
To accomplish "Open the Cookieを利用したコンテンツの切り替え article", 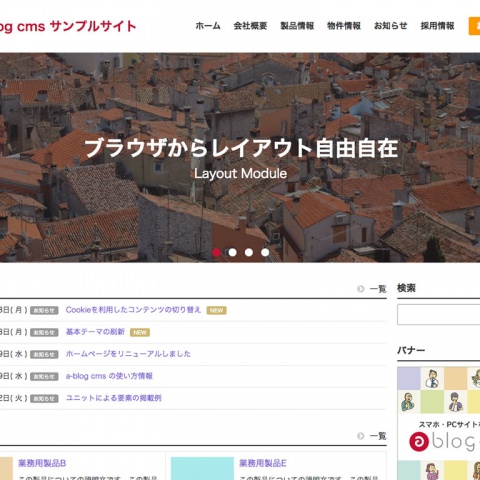I will [x=133, y=310].
